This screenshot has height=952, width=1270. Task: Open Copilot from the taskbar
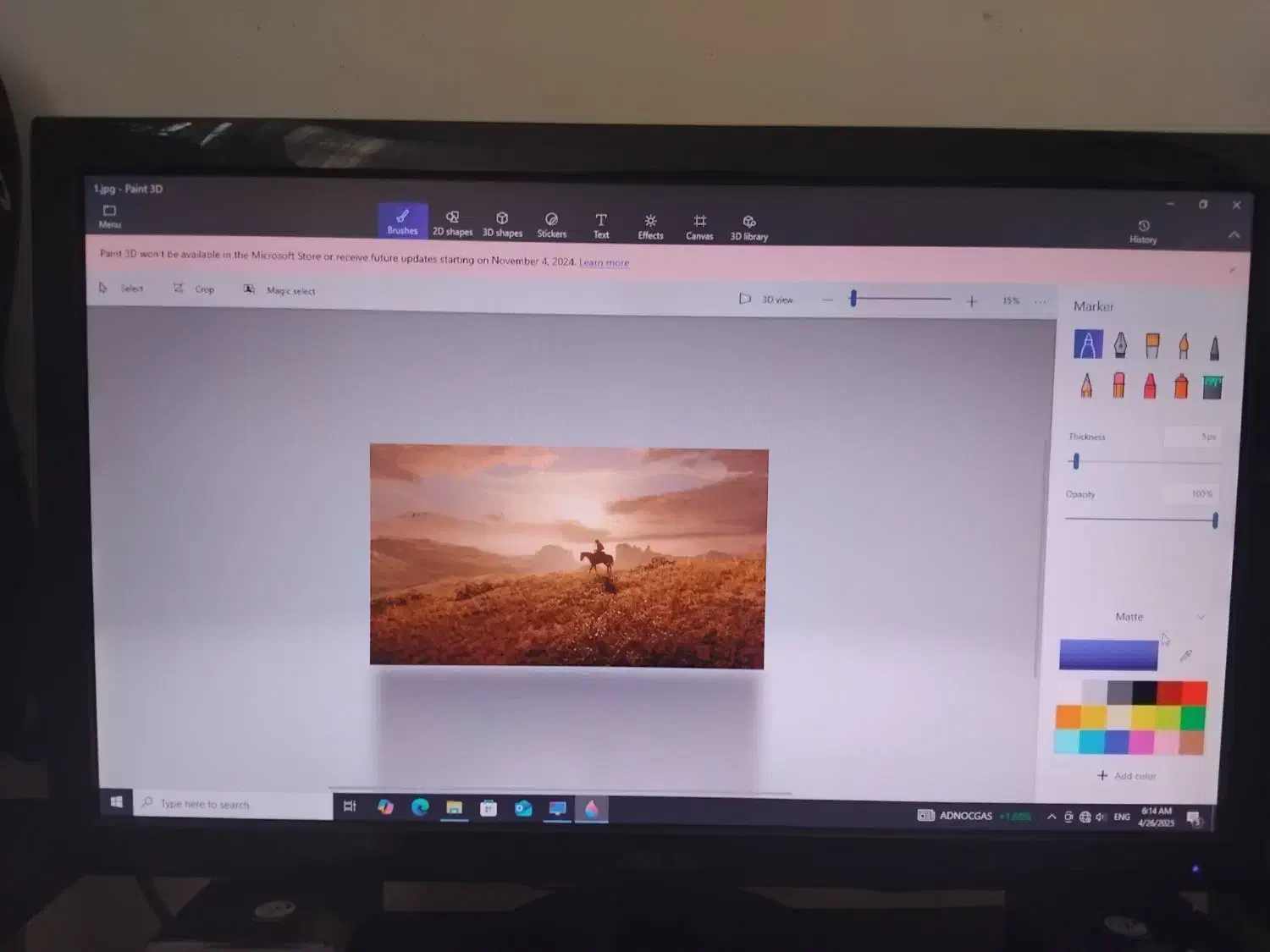pos(385,807)
